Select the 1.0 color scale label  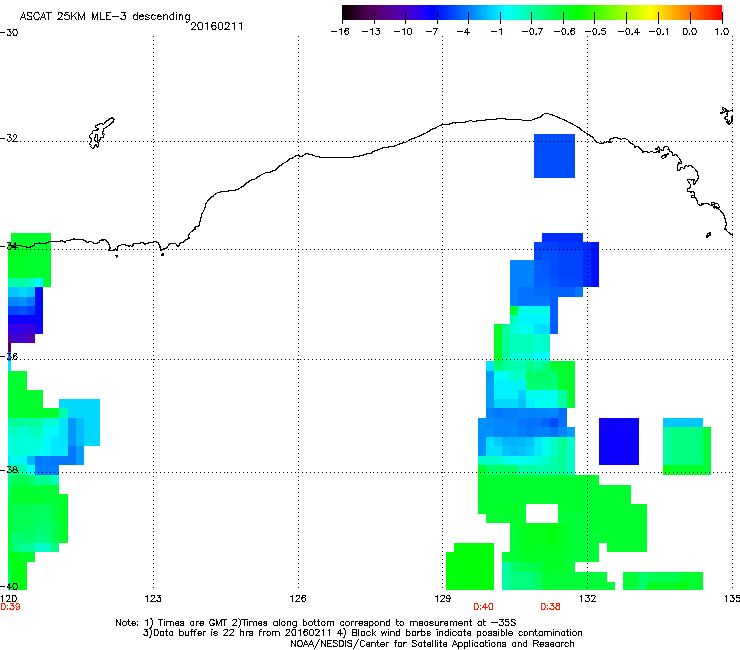(722, 32)
